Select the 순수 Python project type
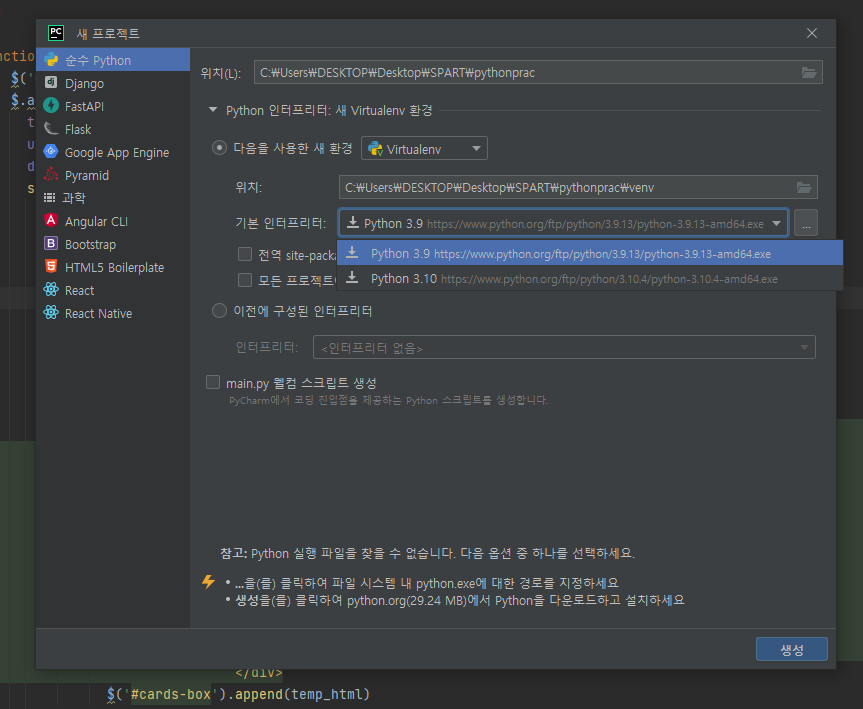This screenshot has height=709, width=863. pos(113,60)
